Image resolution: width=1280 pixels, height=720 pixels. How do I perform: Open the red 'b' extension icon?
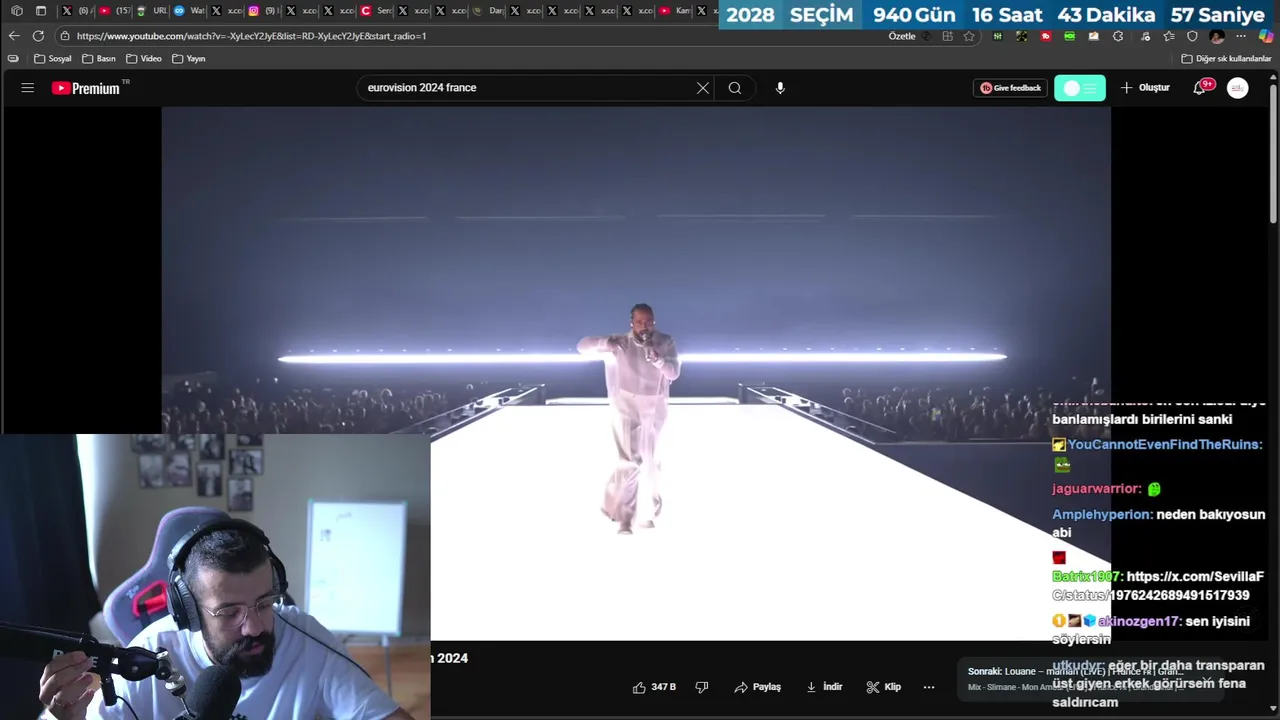pos(1046,36)
